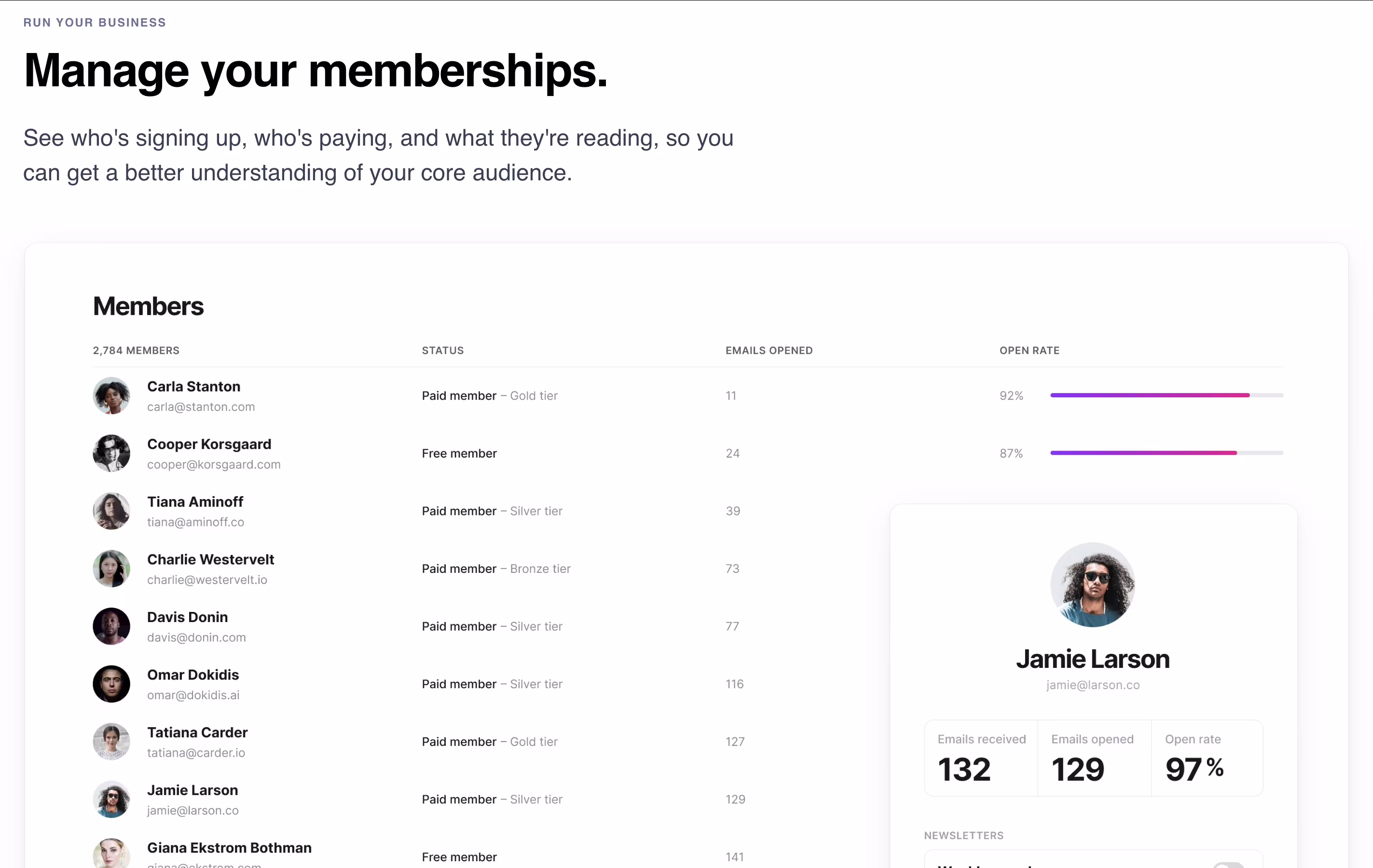Screen dimensions: 1373x868
Task: Click the Emails received 132 stat box
Action: click(981, 758)
